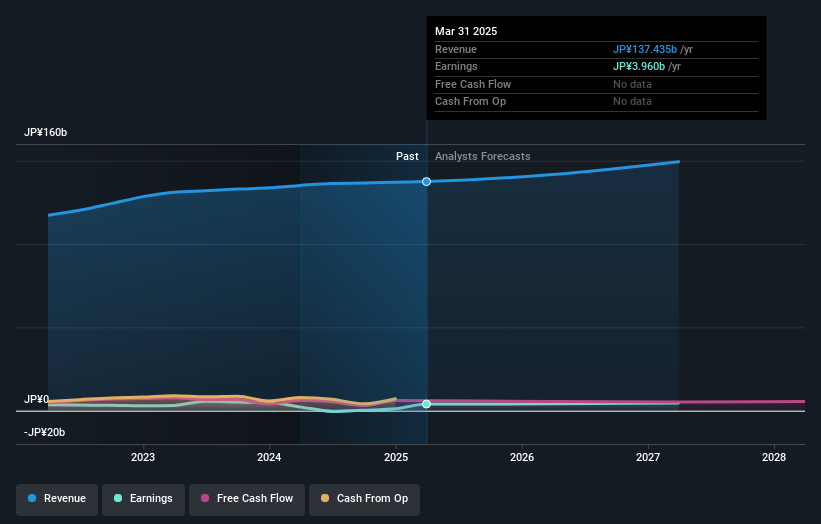Screen dimensions: 821x524
Task: Click the 2023 x-axis label
Action: point(143,458)
